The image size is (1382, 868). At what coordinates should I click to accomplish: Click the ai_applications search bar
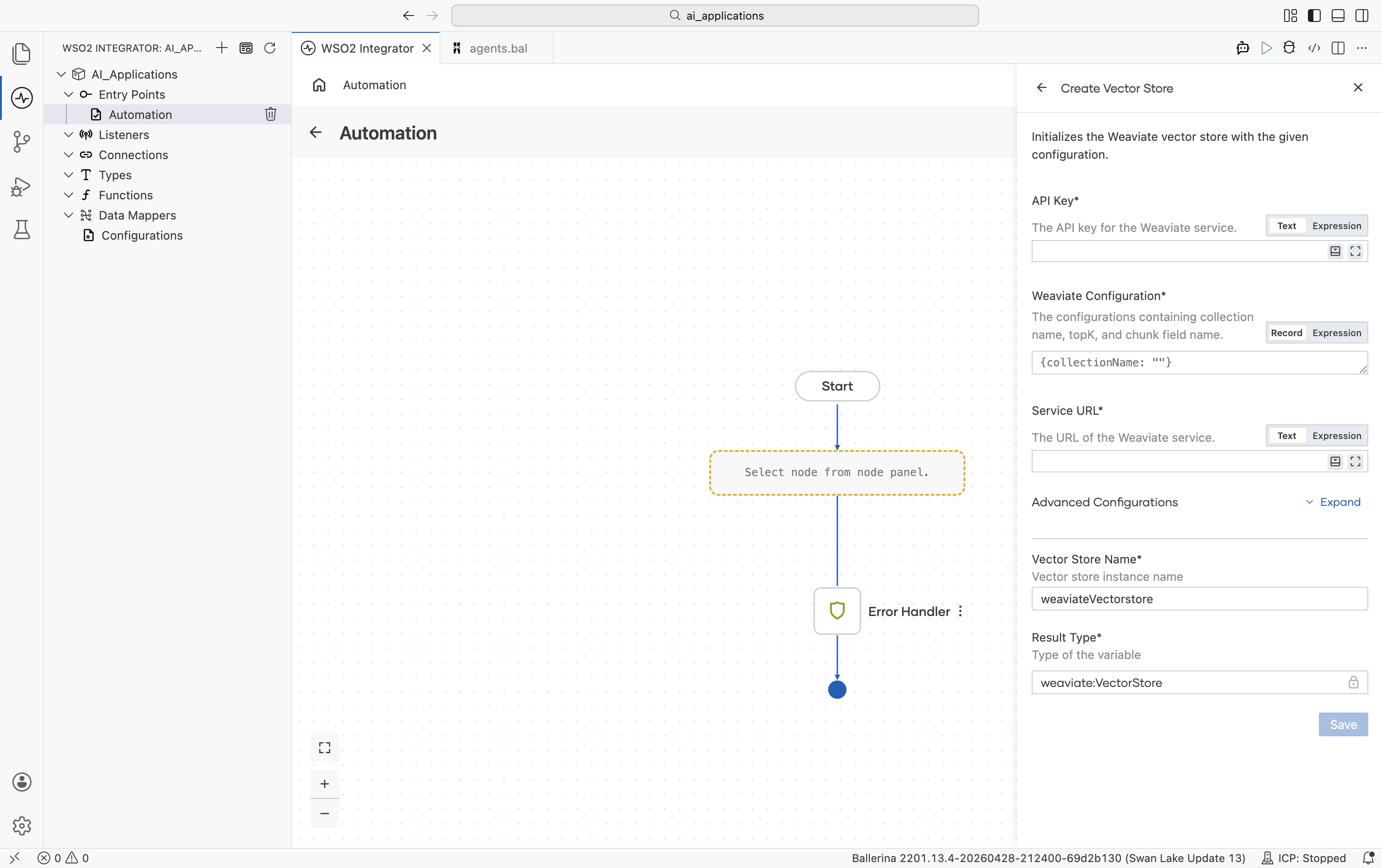715,16
